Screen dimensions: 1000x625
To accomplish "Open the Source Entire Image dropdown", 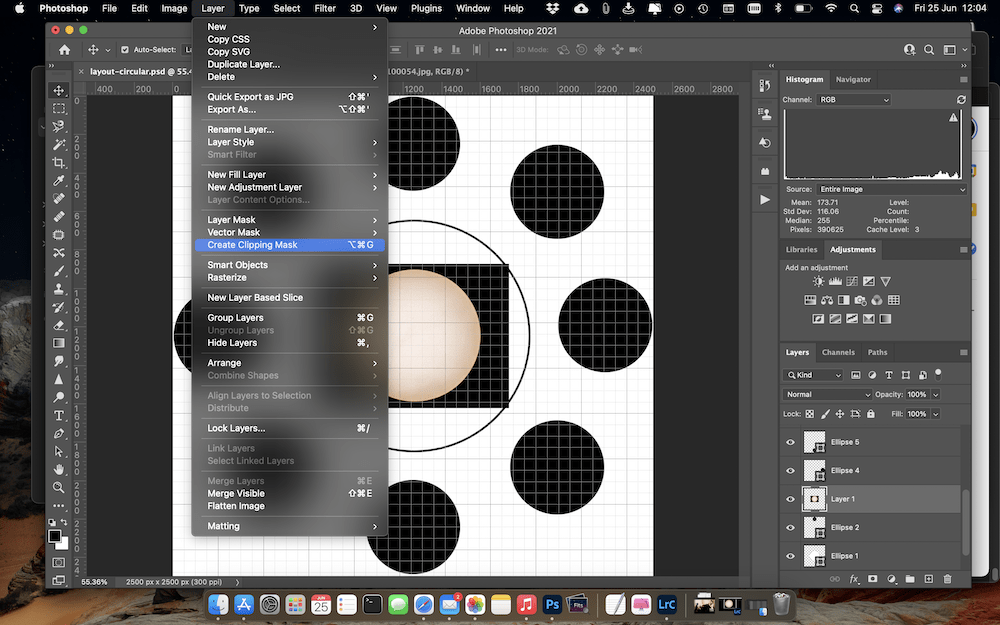I will coord(892,189).
